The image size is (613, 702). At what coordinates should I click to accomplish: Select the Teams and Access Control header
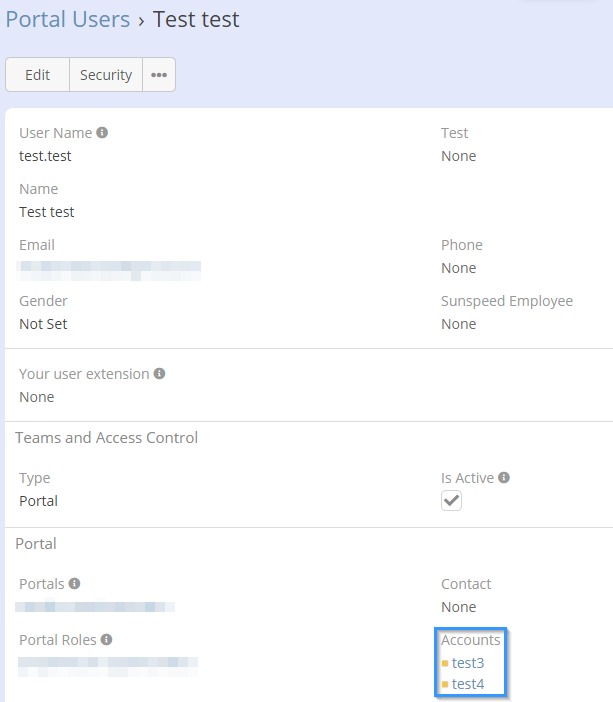[x=106, y=437]
